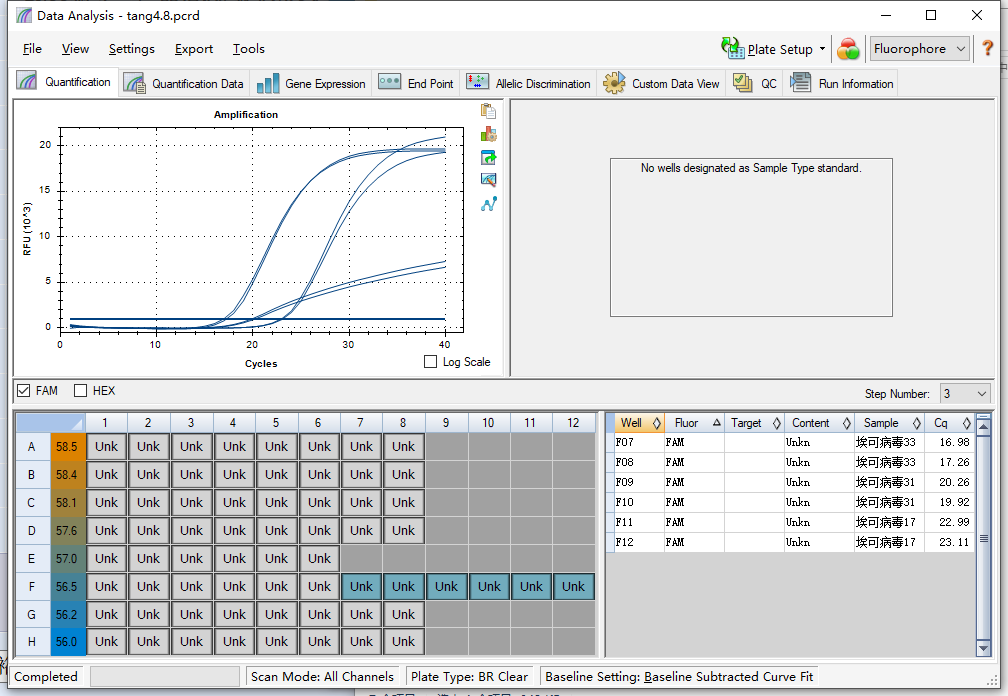Viewport: 1008px width, 696px height.
Task: Open the File menu
Action: coord(32,49)
